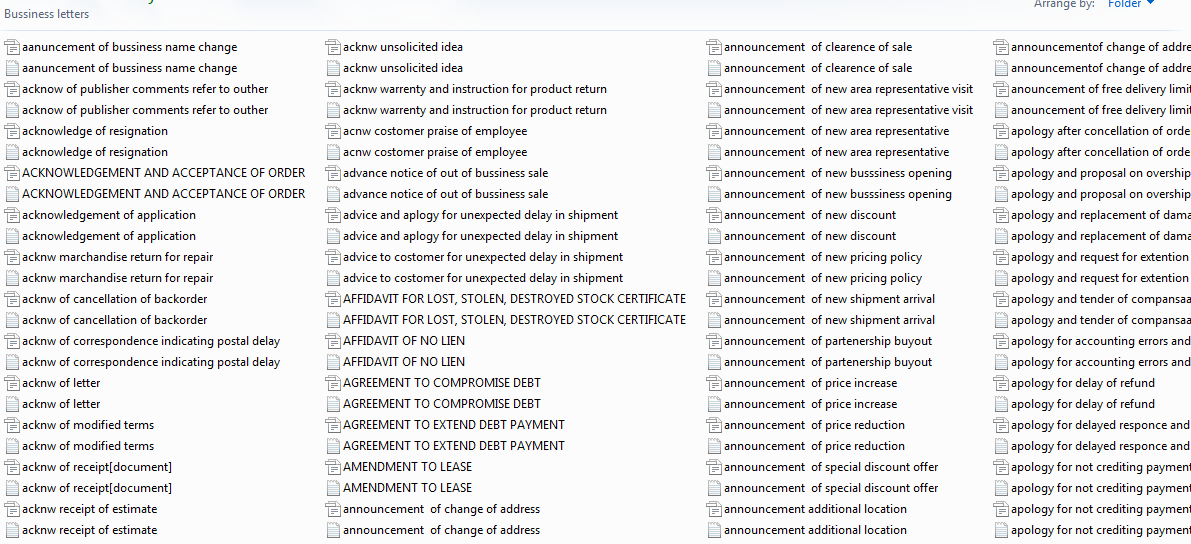The width and height of the screenshot is (1191, 544).
Task: Click rich-text document icon for 'acknowledge of resignation'
Action: point(12,131)
